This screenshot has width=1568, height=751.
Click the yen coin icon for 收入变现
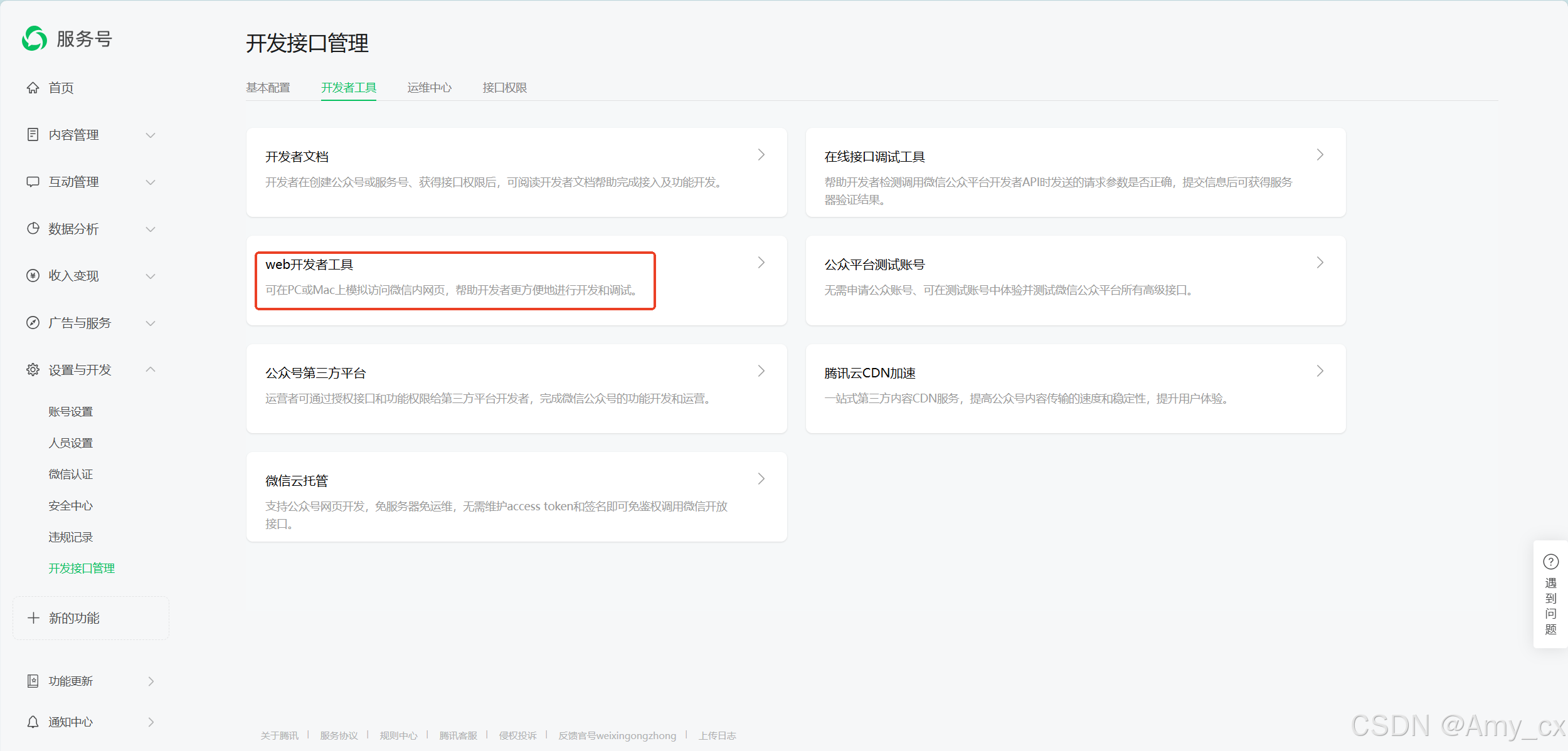pos(33,275)
